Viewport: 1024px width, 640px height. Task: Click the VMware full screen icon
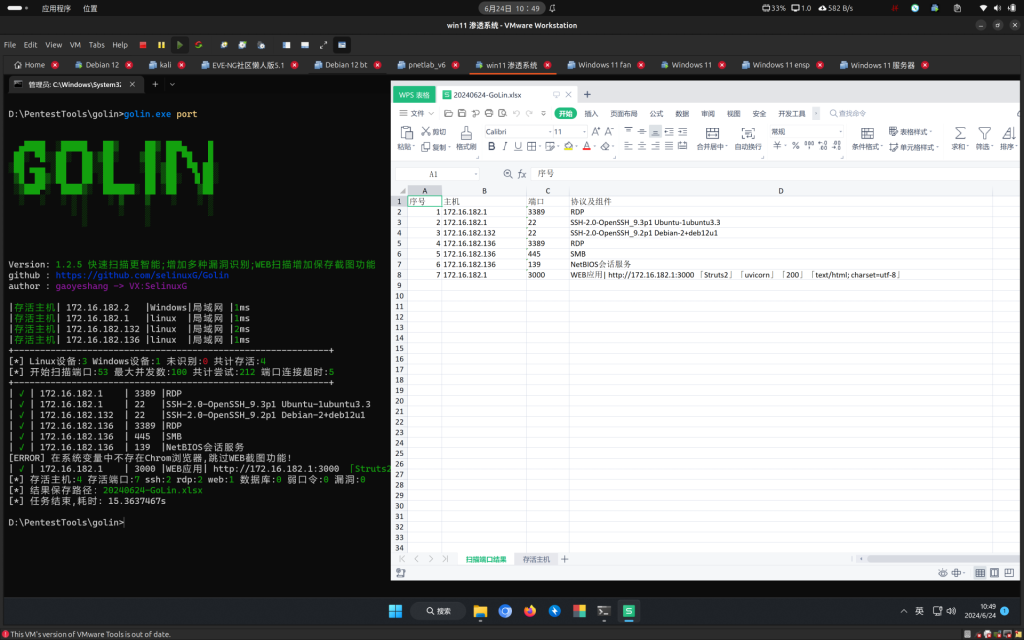coord(323,45)
